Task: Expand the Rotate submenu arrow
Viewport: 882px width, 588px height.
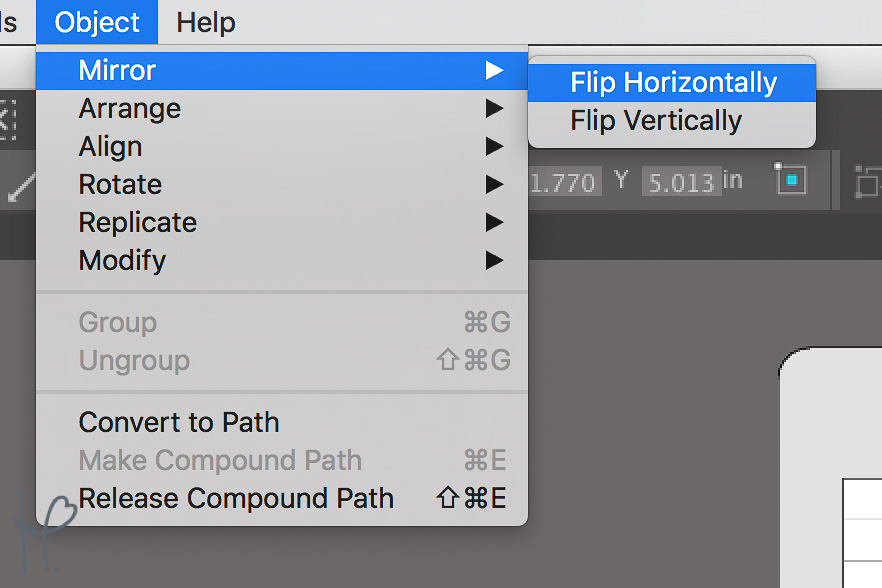Action: point(494,184)
